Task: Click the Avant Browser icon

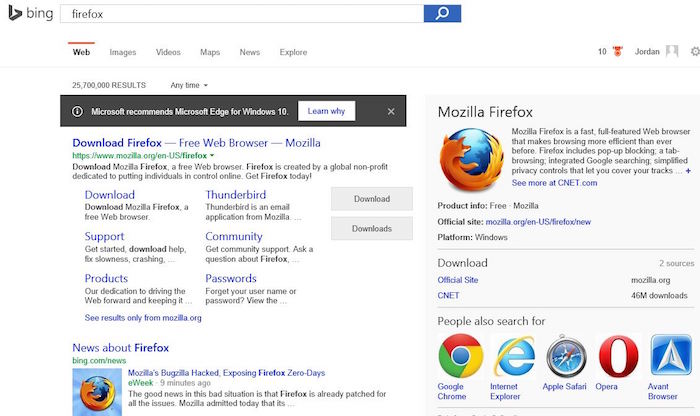Action: [x=671, y=356]
